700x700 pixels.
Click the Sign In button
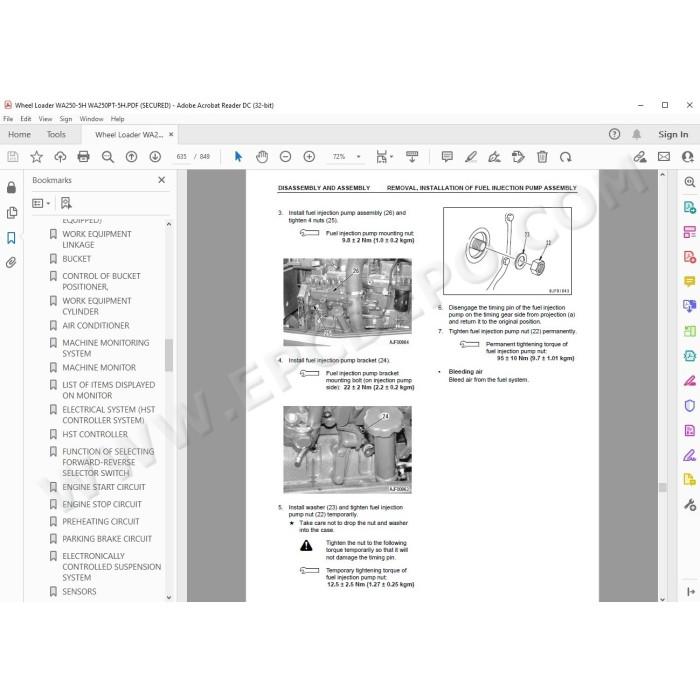click(x=673, y=134)
